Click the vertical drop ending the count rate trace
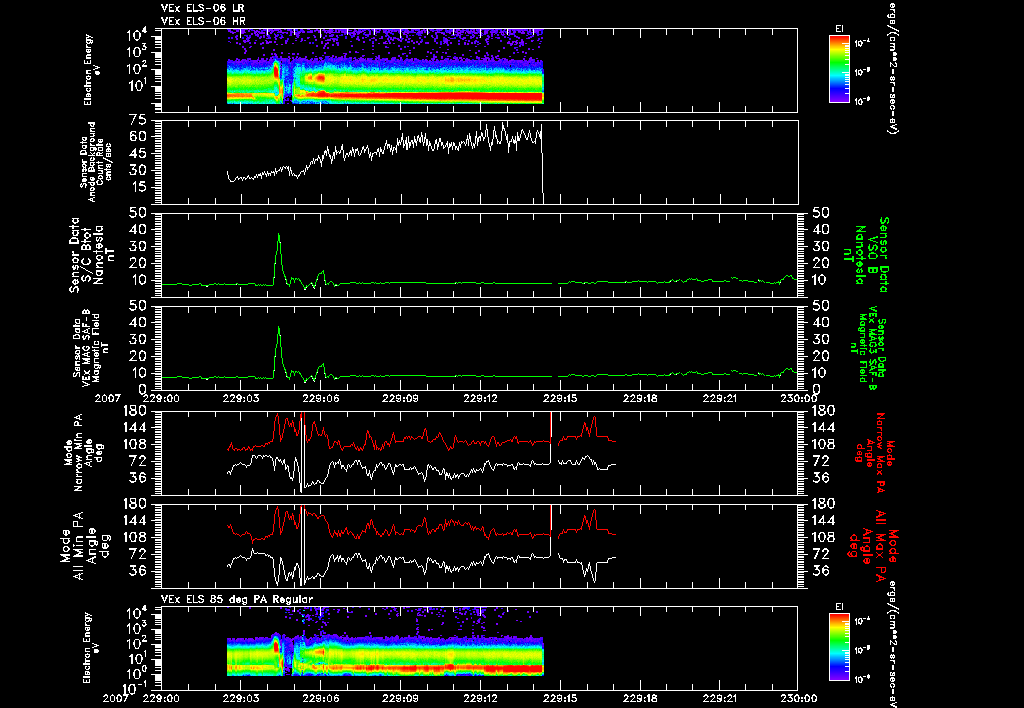The width and height of the screenshot is (1024, 708). click(x=543, y=163)
